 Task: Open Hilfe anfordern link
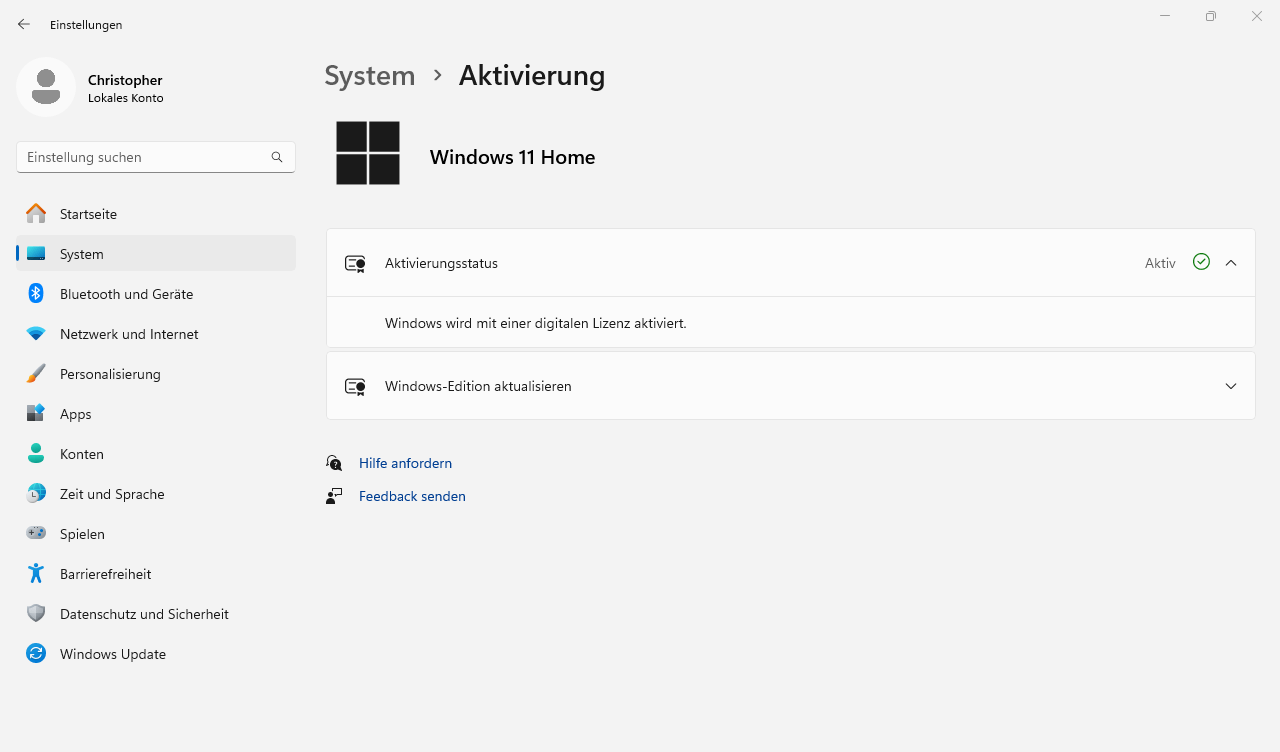point(405,463)
